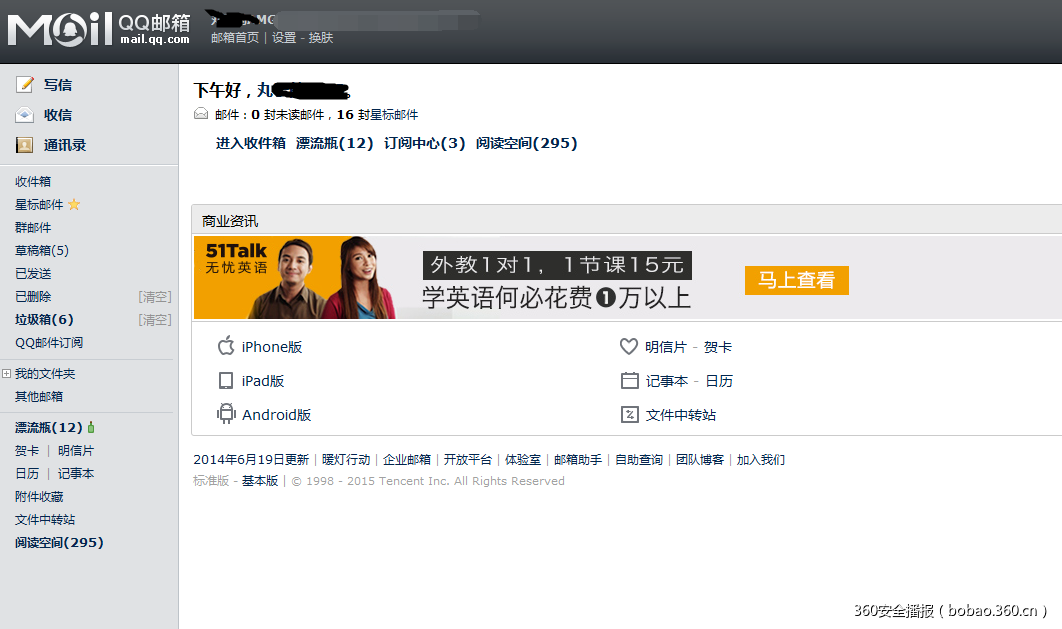Open the contacts address book icon
The height and width of the screenshot is (629, 1062).
point(24,145)
